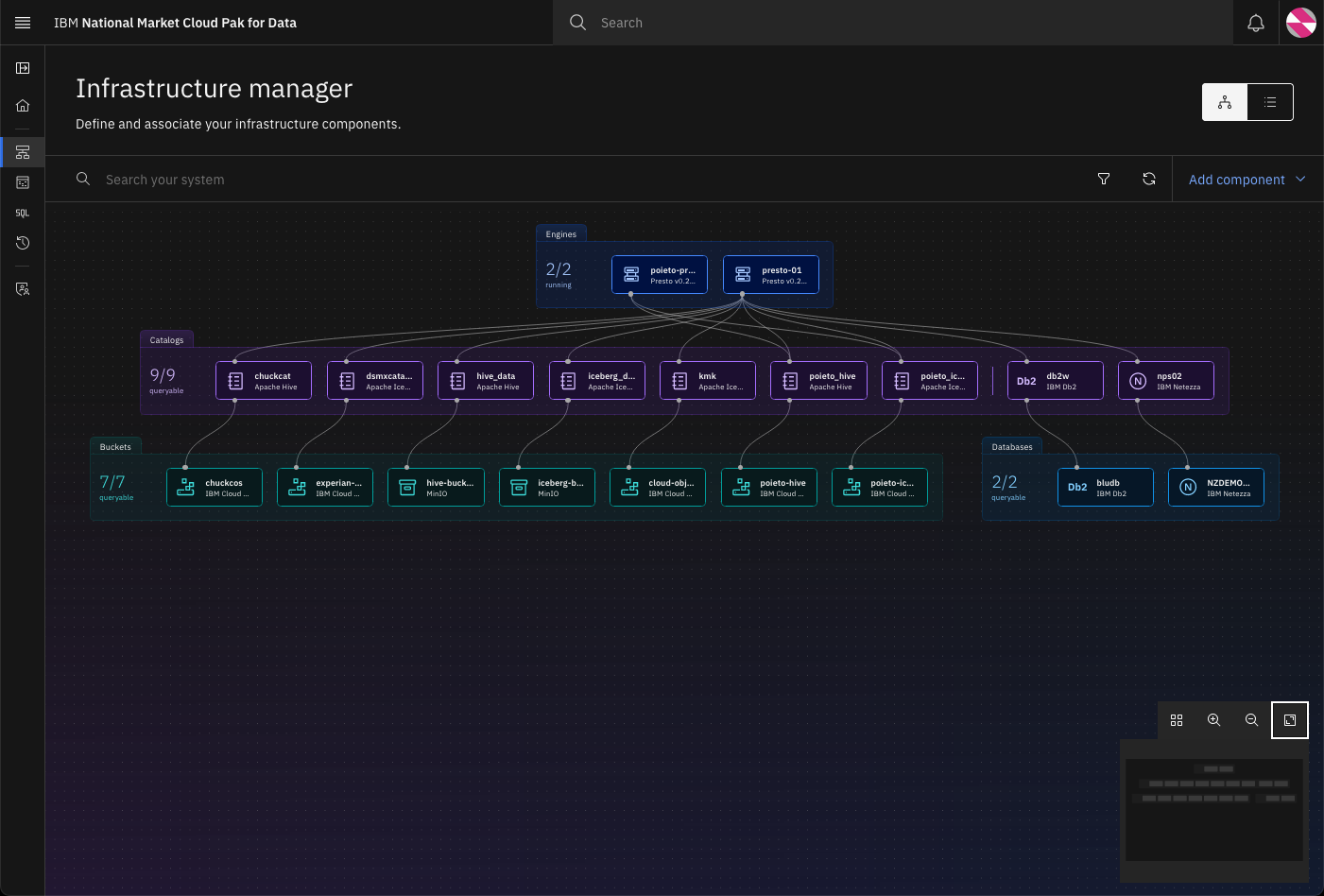Select the iceberg_d... catalog node
Screen dimensions: 1324x896
point(597,381)
